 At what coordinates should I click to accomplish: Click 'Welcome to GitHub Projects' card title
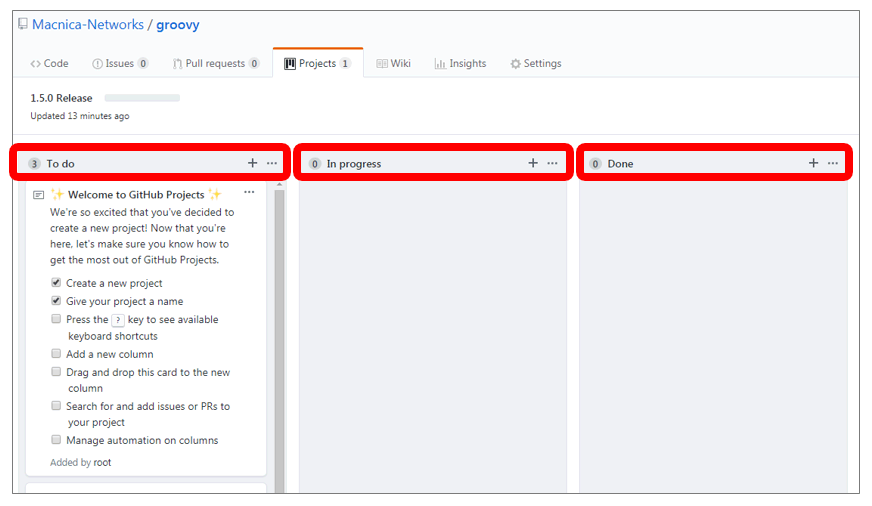(x=136, y=195)
